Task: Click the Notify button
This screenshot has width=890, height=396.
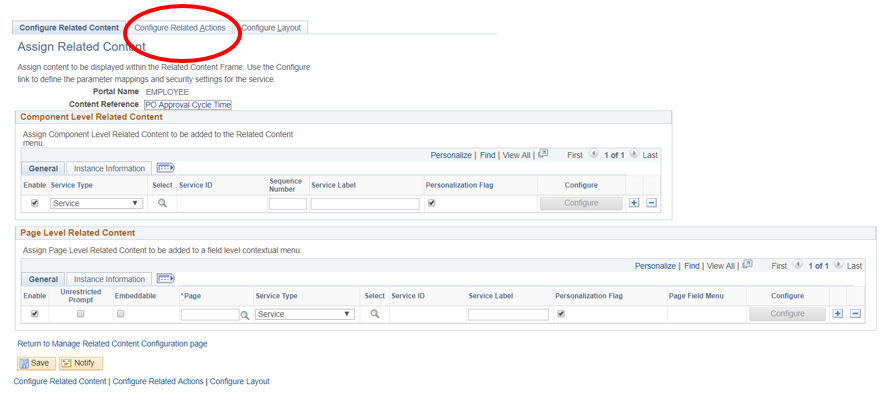Action: point(81,363)
